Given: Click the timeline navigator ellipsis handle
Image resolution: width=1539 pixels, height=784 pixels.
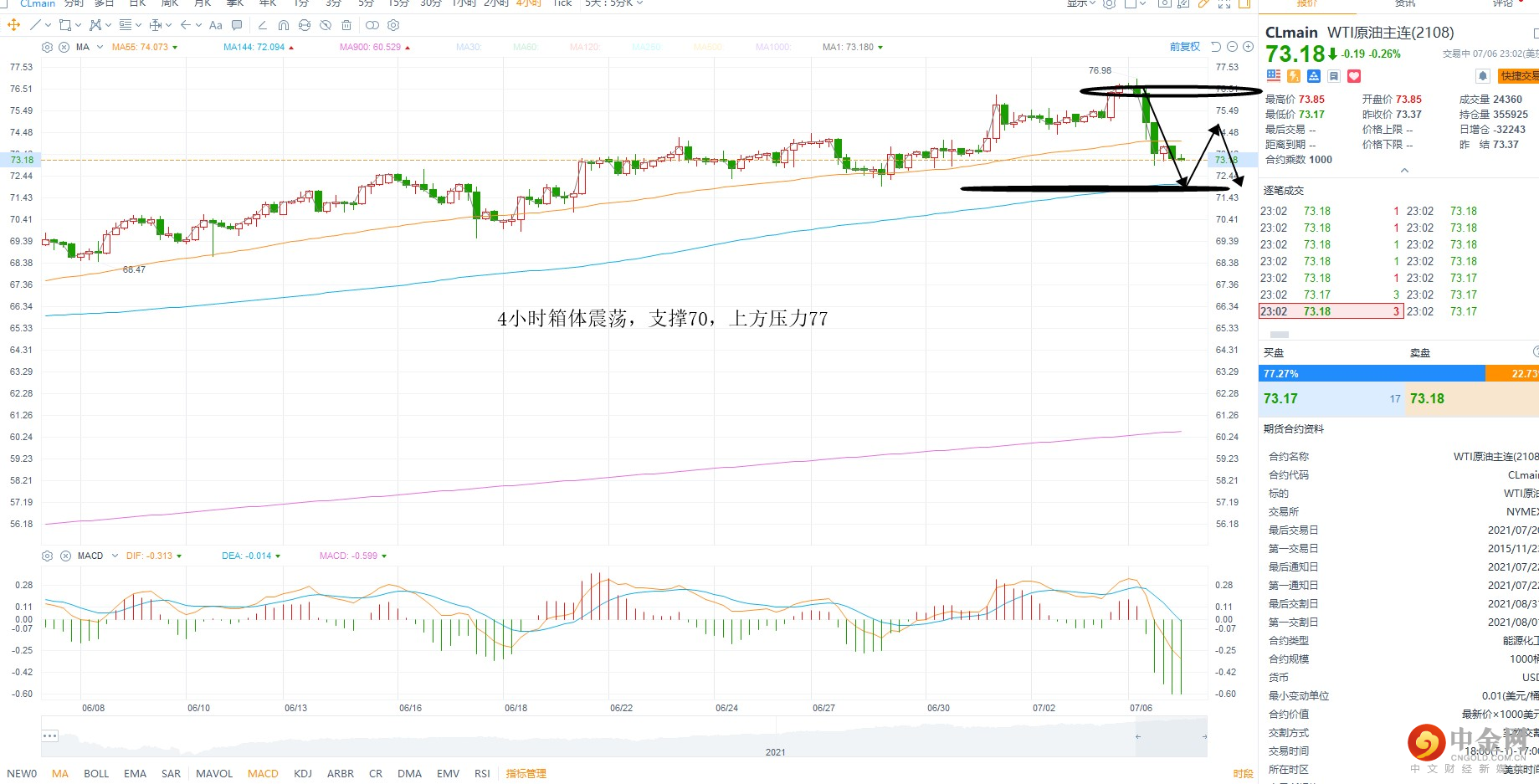Looking at the screenshot, I should [49, 736].
